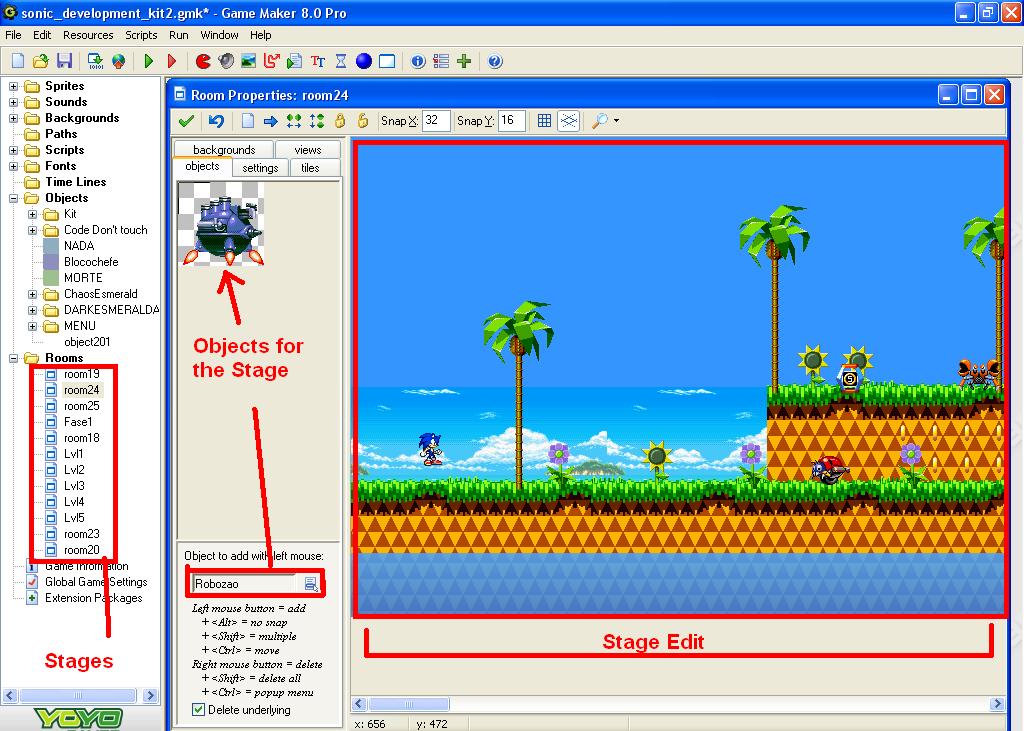Sort instances by y-coordinate icon
1024x731 pixels.
(317, 121)
